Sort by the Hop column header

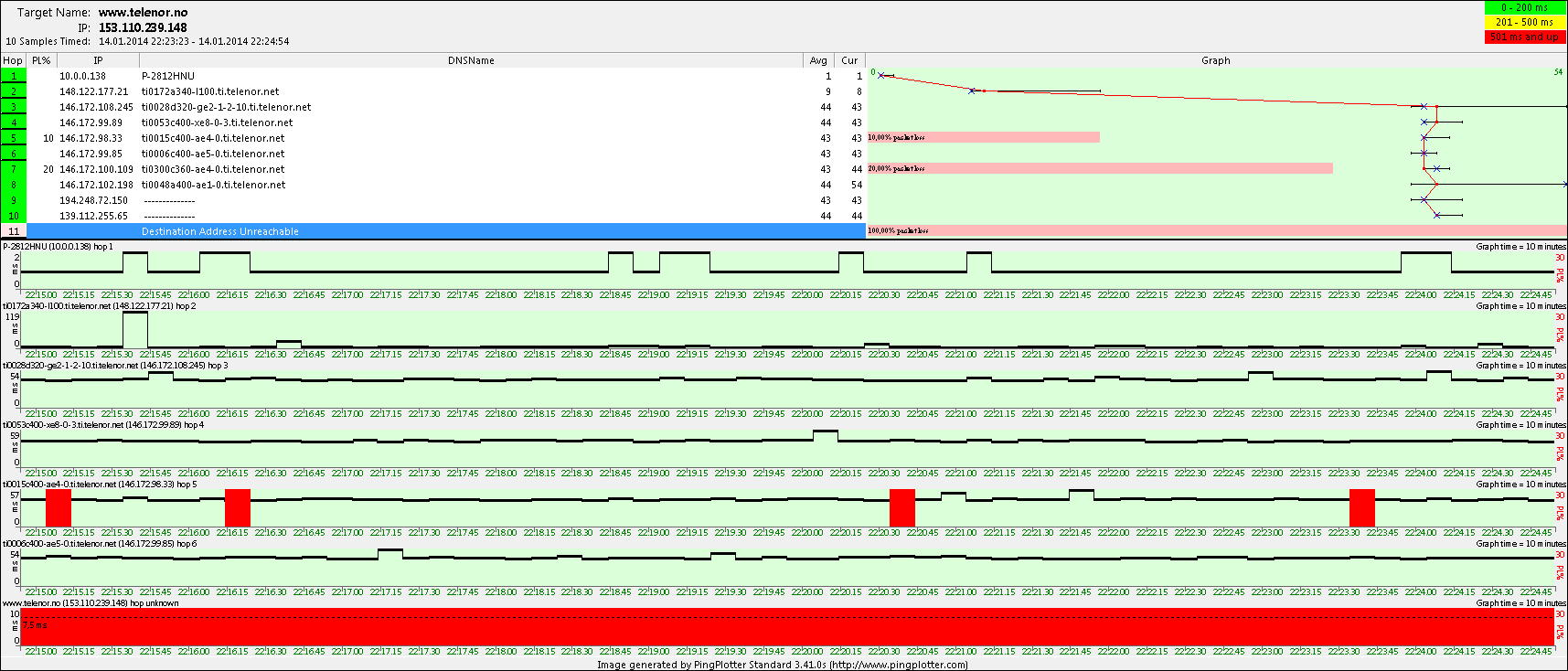[x=13, y=60]
